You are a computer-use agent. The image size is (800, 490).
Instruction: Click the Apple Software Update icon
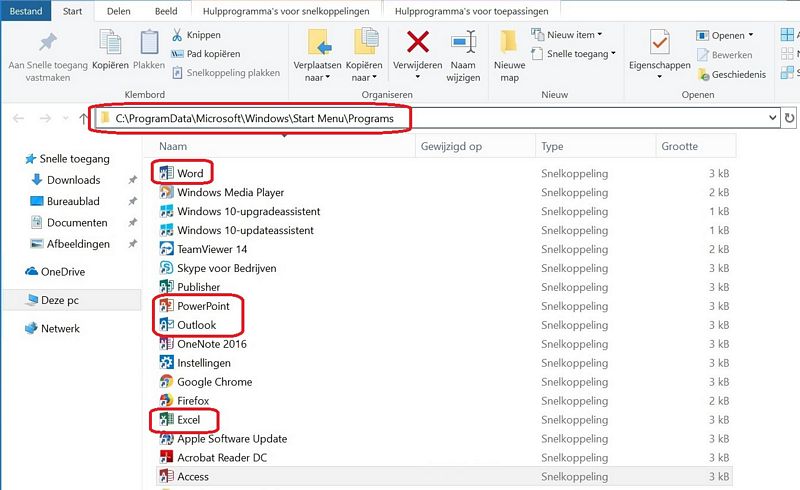166,438
